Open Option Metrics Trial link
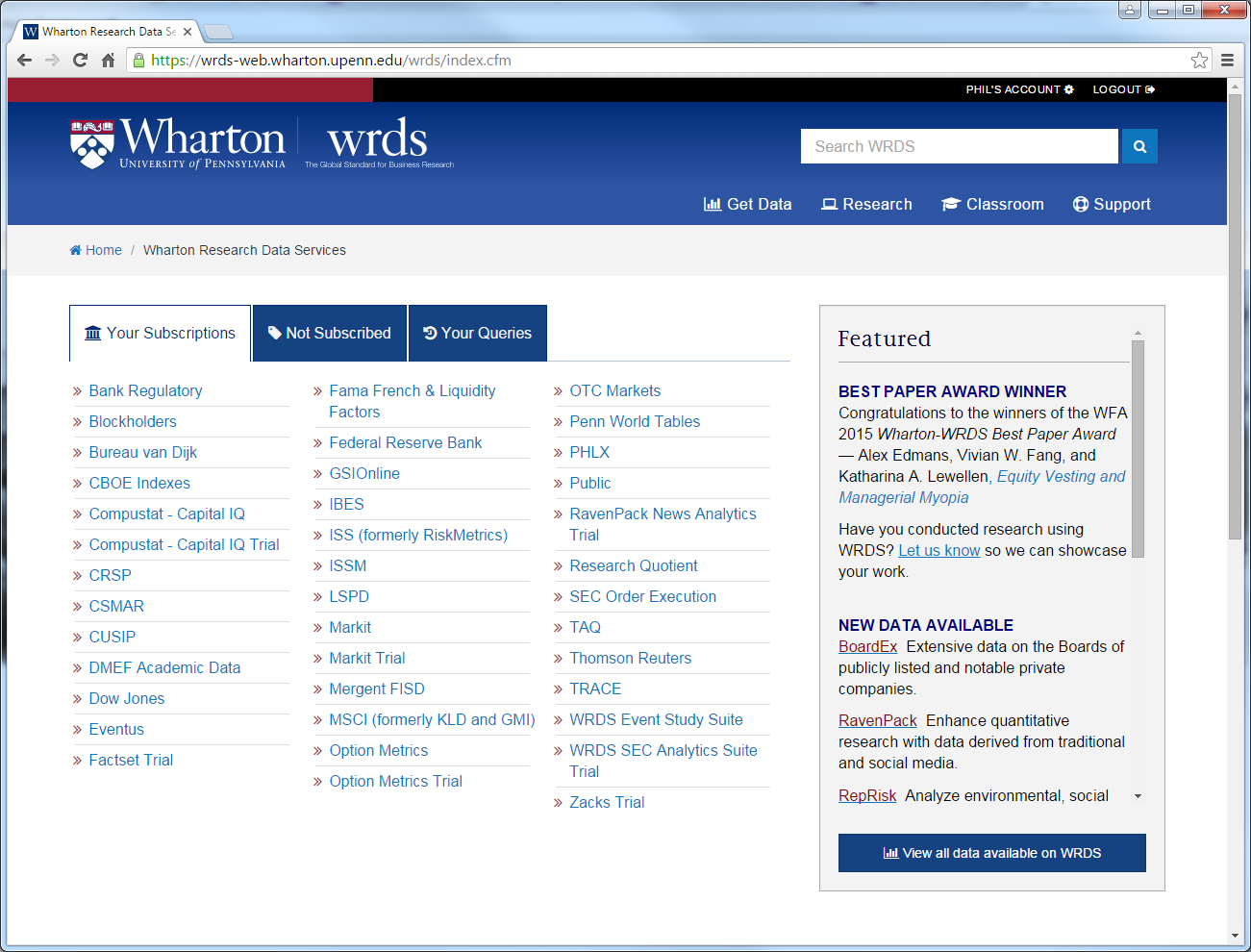 pos(395,781)
